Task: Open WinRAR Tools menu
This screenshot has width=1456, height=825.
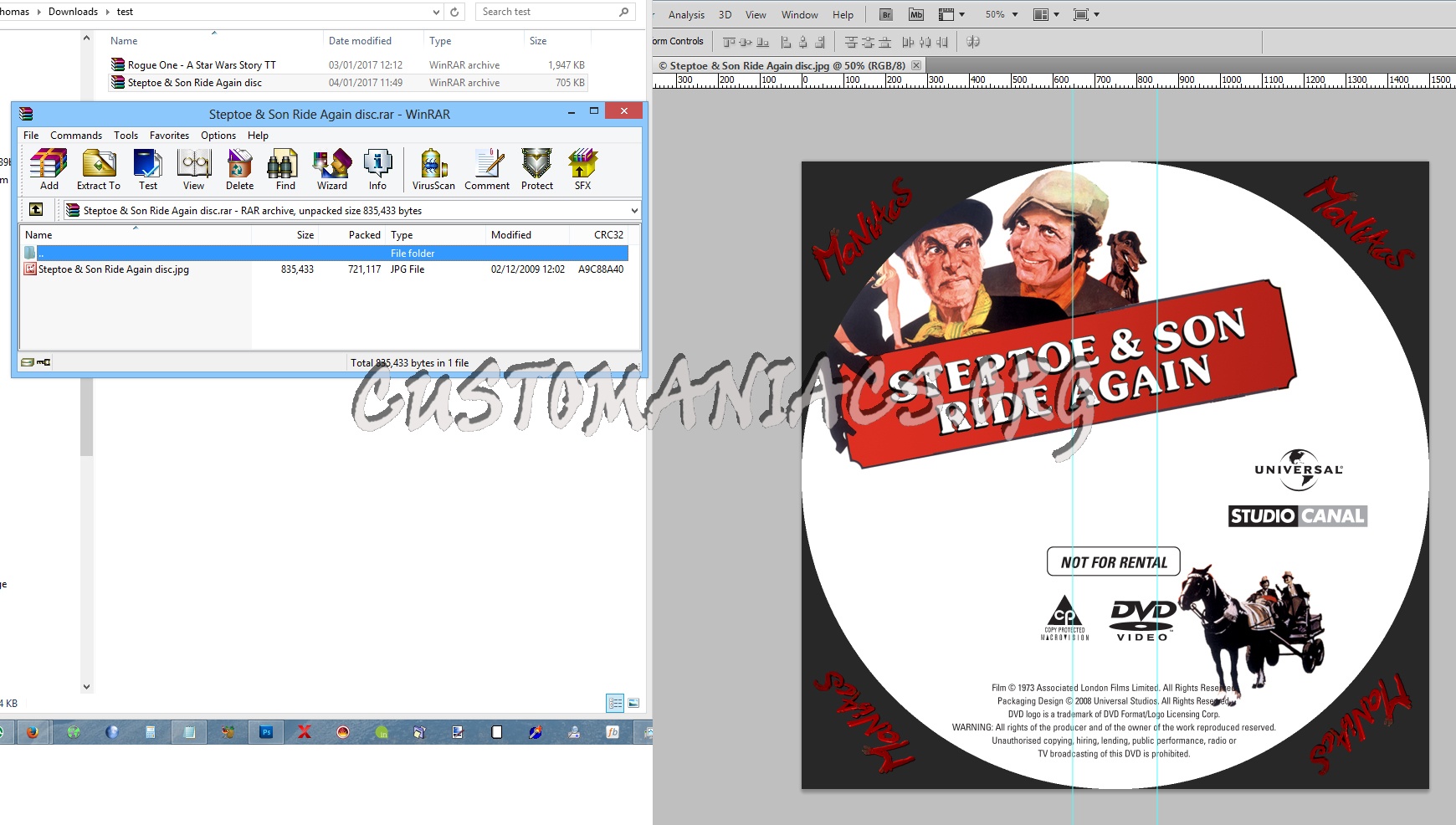Action: pyautogui.click(x=126, y=136)
